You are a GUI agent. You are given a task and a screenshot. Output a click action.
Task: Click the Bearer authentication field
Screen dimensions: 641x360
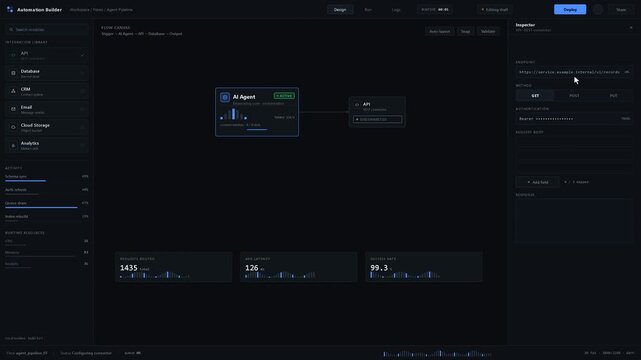(x=574, y=119)
